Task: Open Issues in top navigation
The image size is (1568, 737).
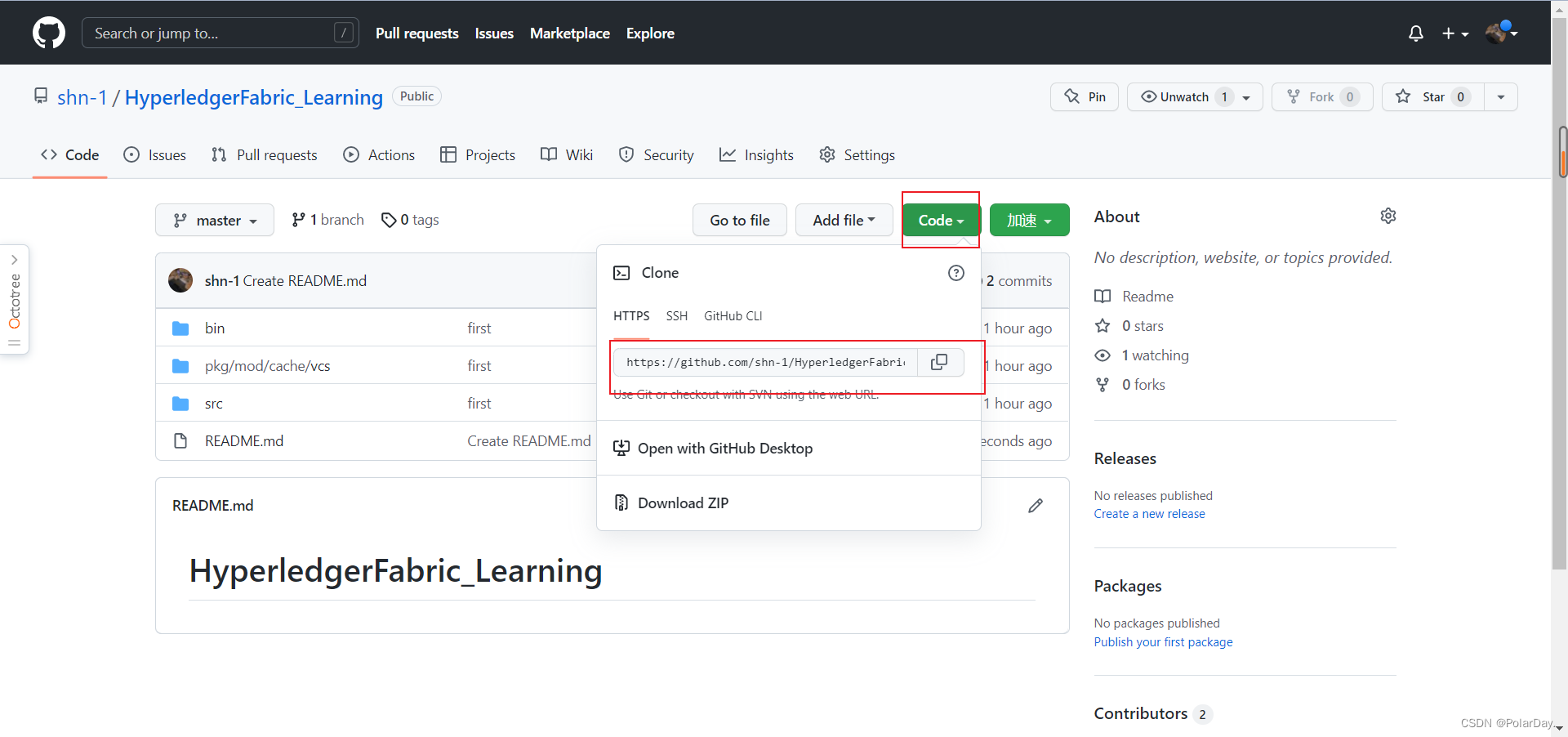Action: tap(494, 33)
